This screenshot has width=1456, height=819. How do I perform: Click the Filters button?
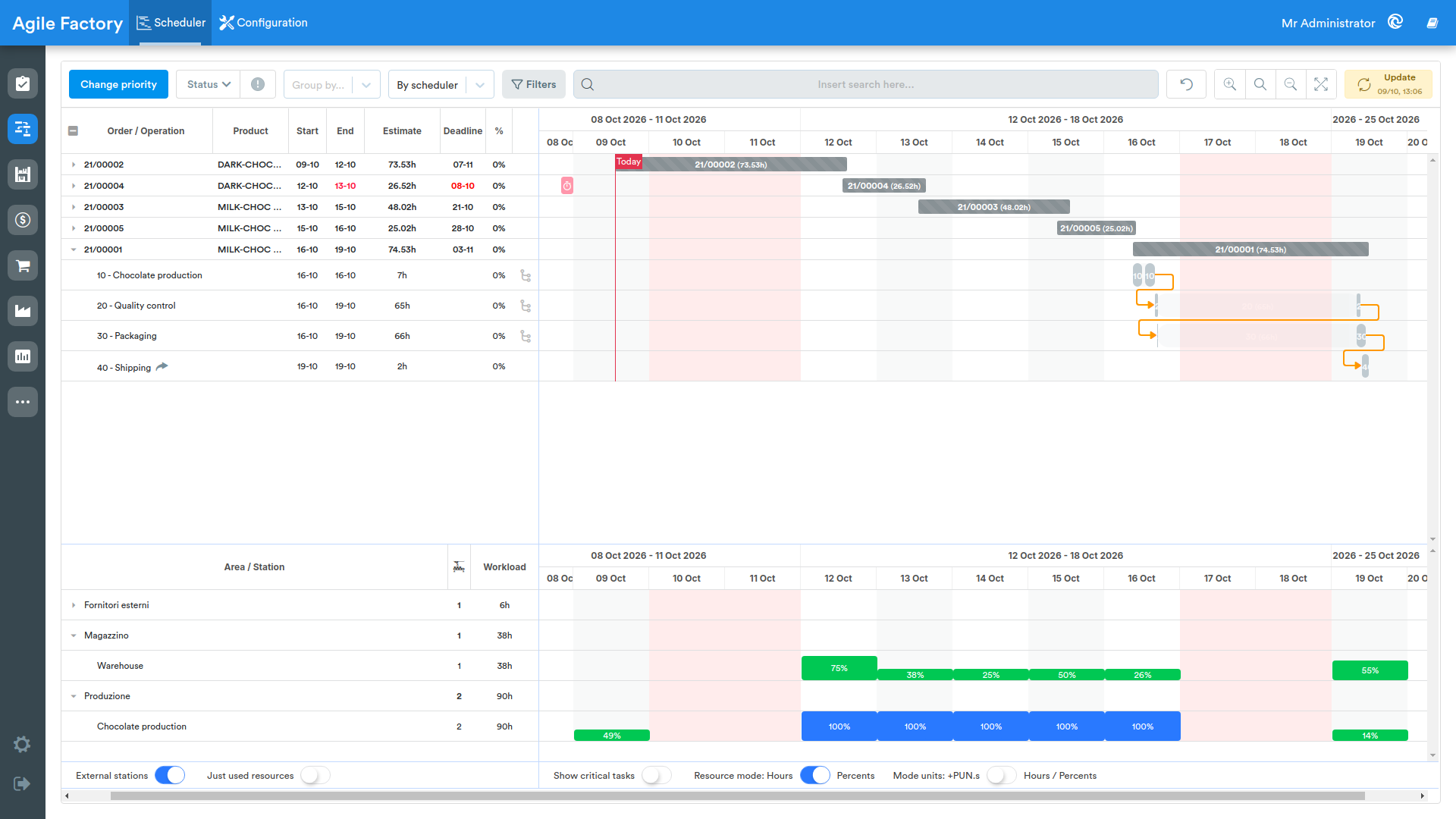[534, 84]
